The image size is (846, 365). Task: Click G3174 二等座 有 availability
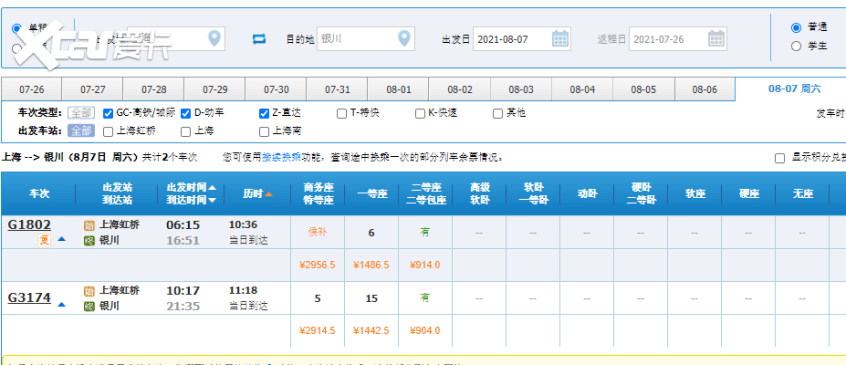tap(425, 298)
